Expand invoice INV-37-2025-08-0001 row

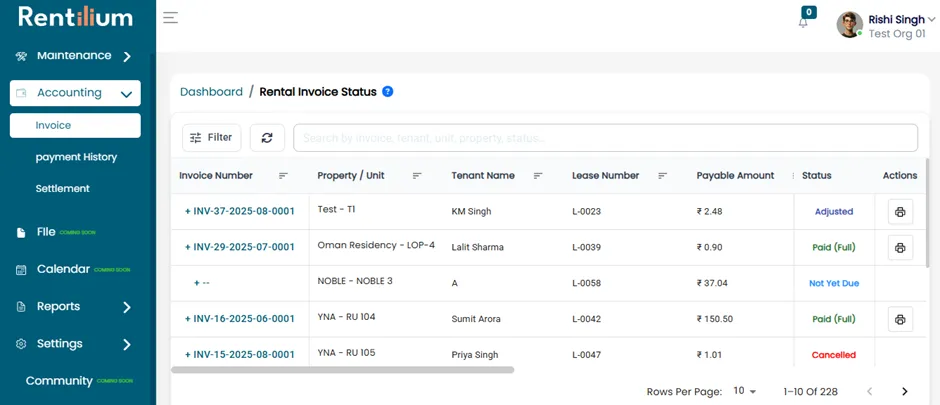tap(188, 211)
